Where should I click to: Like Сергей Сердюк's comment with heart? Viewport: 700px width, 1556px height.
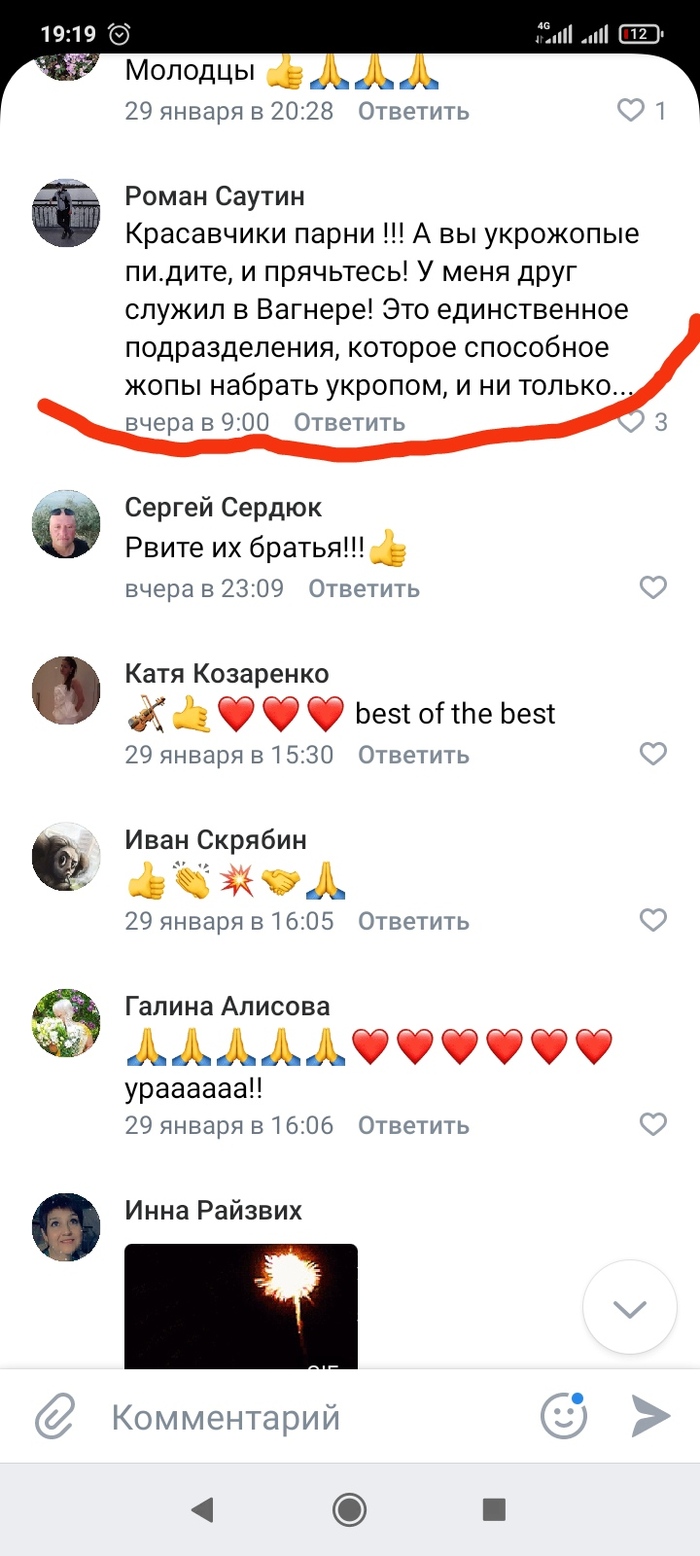[653, 588]
